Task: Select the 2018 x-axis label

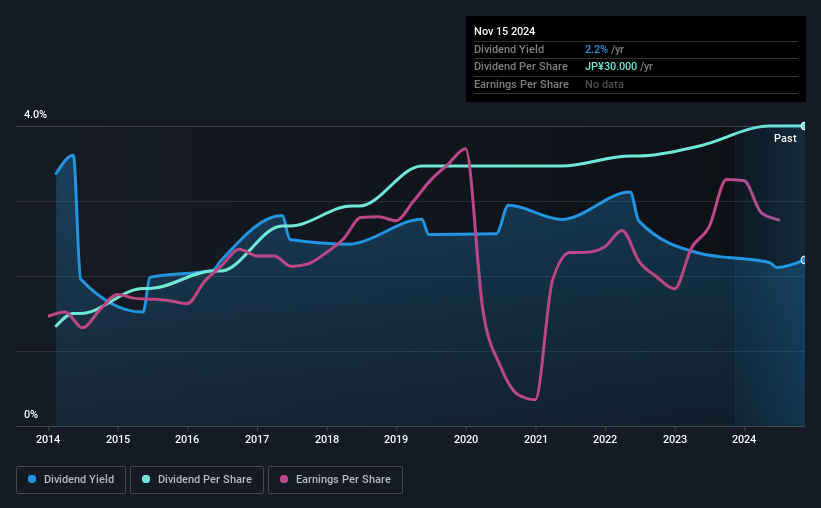Action: 327,439
